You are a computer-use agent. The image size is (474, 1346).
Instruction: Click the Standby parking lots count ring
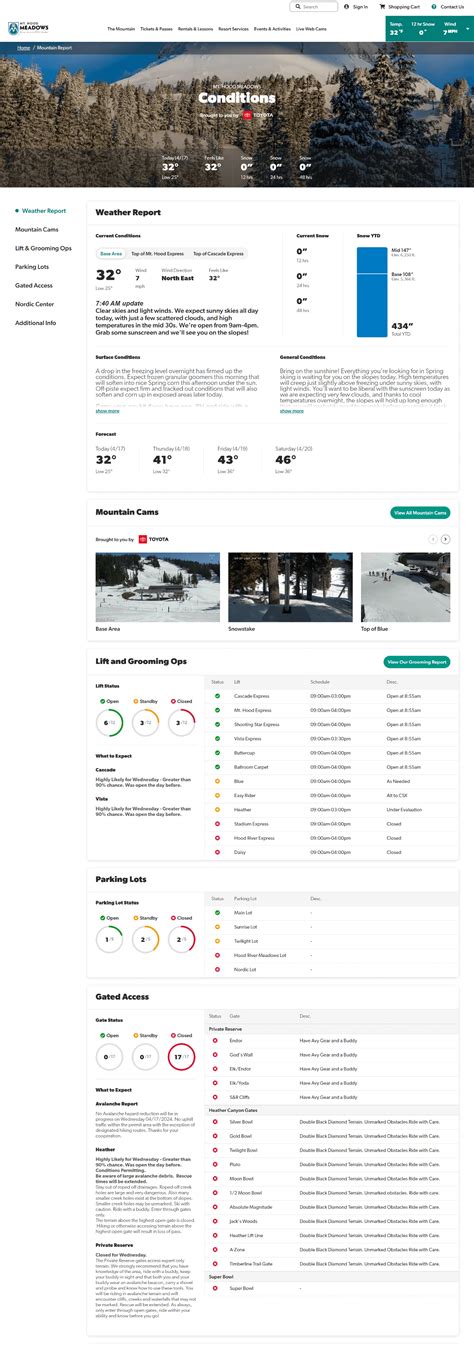[146, 939]
